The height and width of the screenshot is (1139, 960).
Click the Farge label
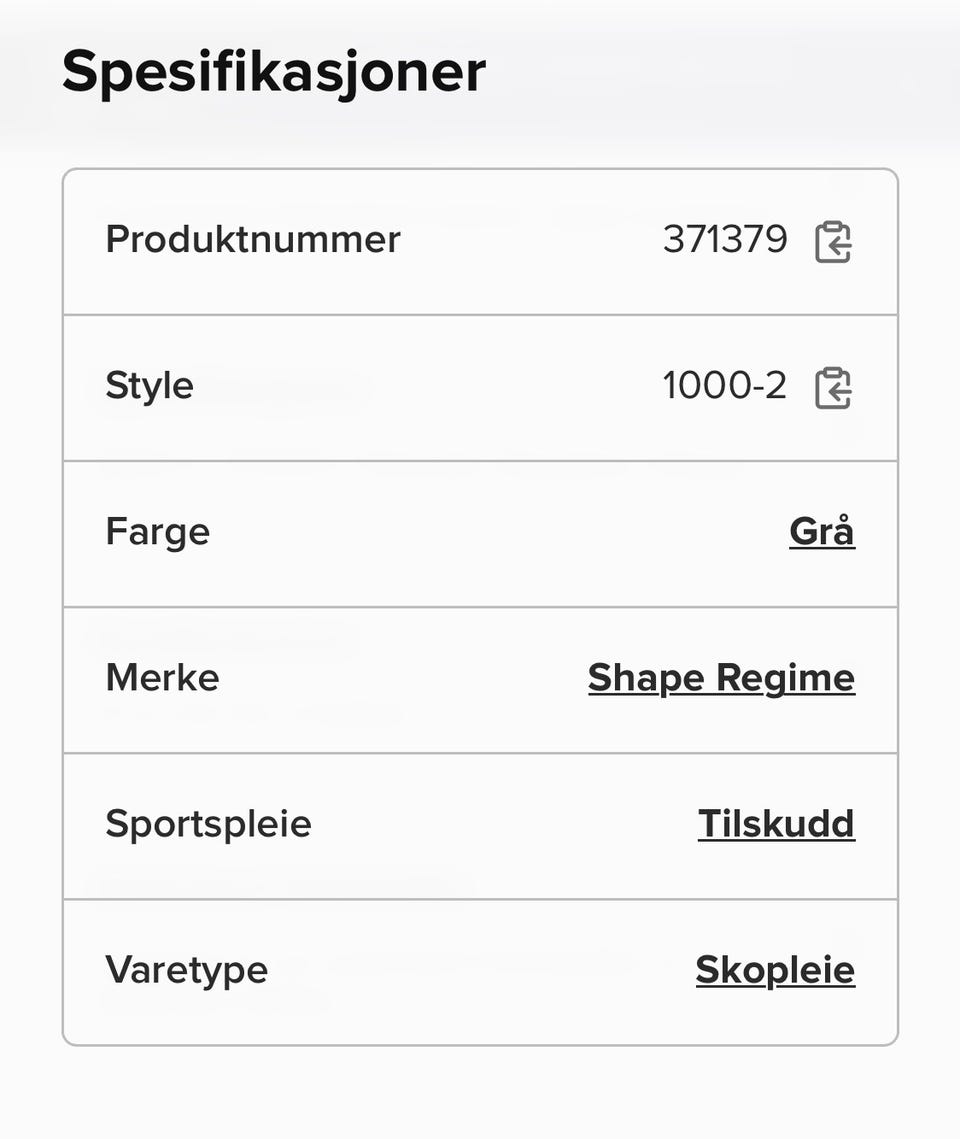coord(157,532)
